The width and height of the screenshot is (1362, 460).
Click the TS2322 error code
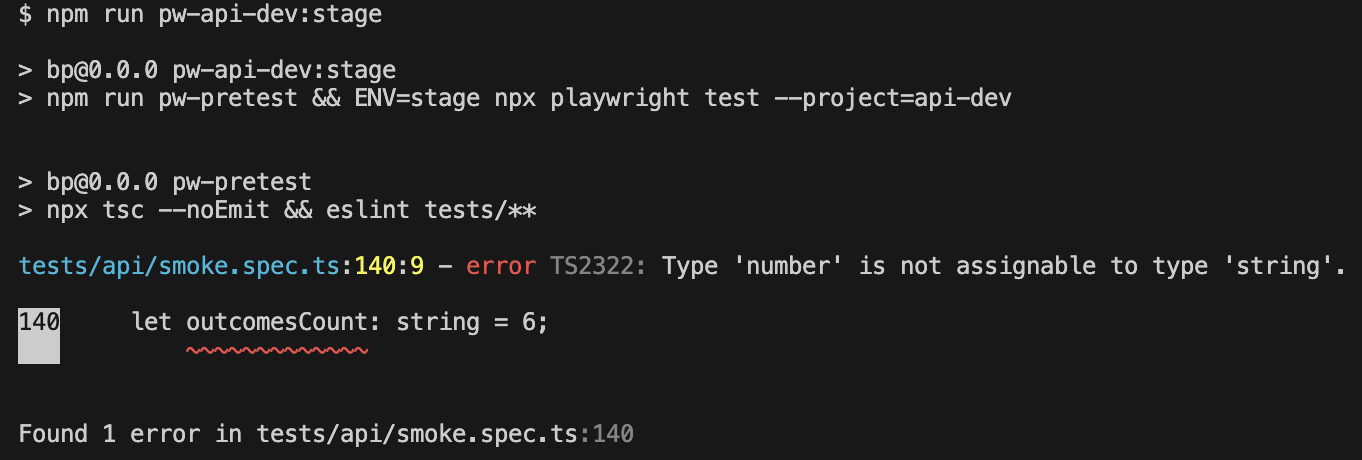point(599,266)
